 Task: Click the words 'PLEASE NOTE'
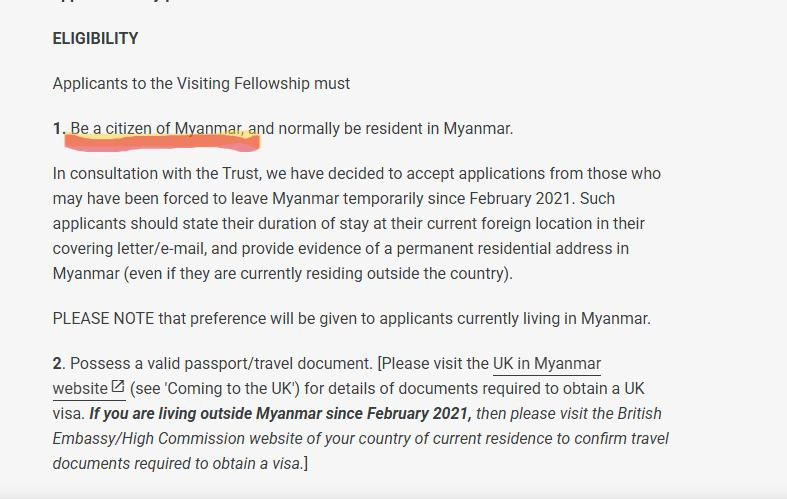coord(103,319)
